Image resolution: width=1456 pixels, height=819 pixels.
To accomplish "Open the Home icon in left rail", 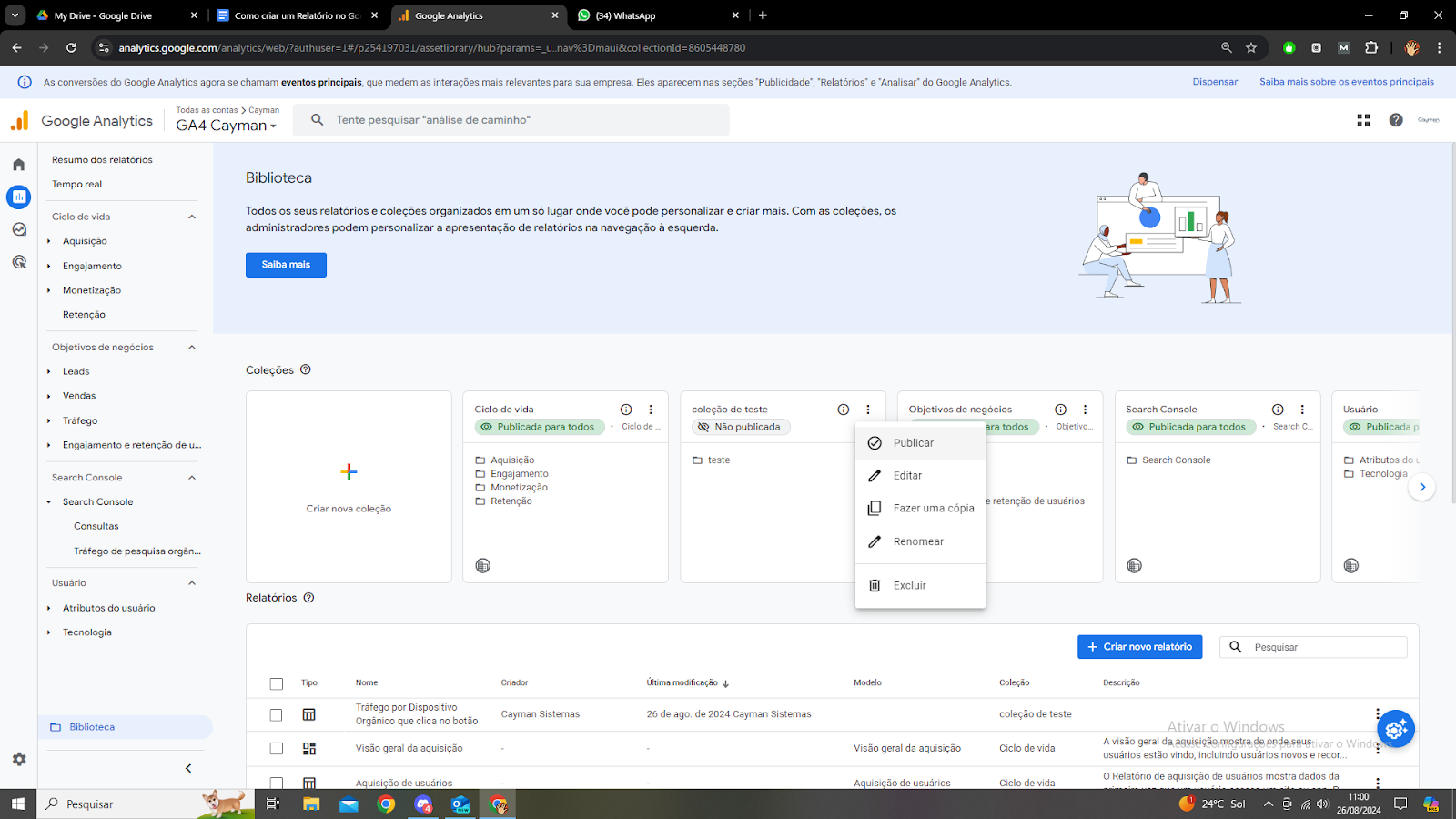I will 18,165.
